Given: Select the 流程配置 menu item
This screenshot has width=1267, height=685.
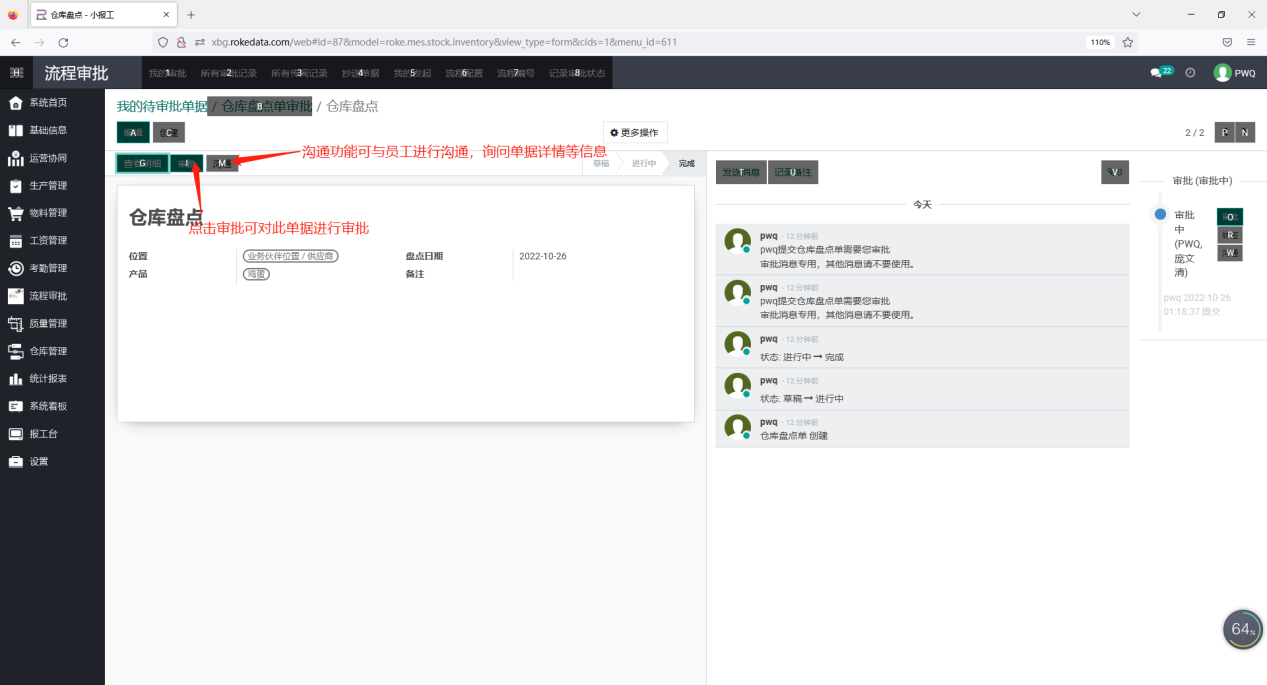Looking at the screenshot, I should point(464,73).
